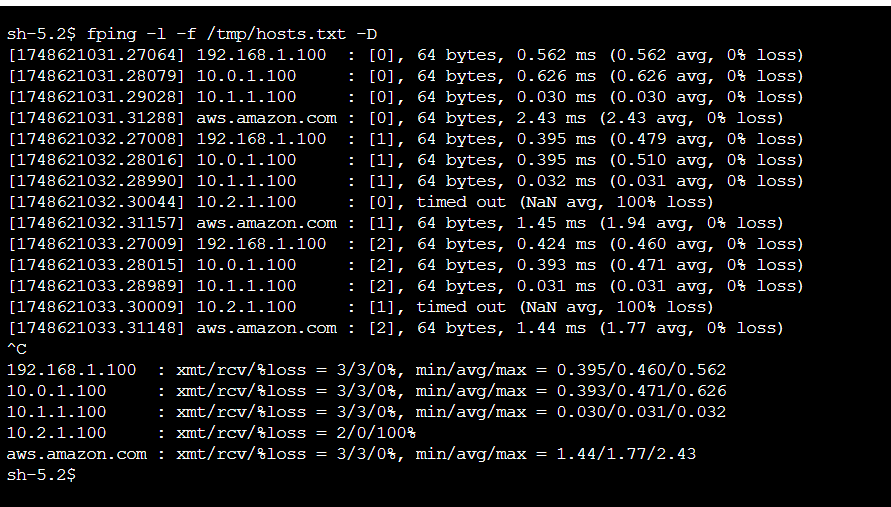Click min/avg/max value 0.030/0.031/0.032
The width and height of the screenshot is (891, 507).
click(x=641, y=412)
